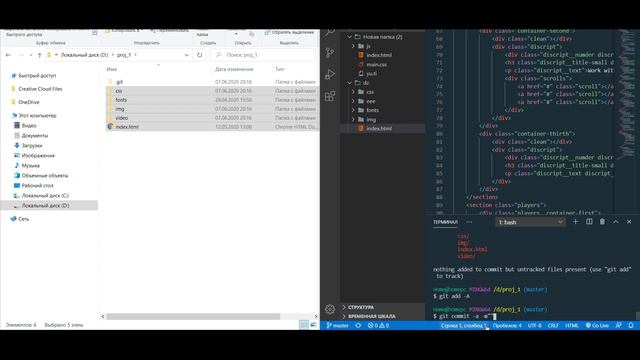
Task: Launch Go Live server
Action: click(597, 325)
